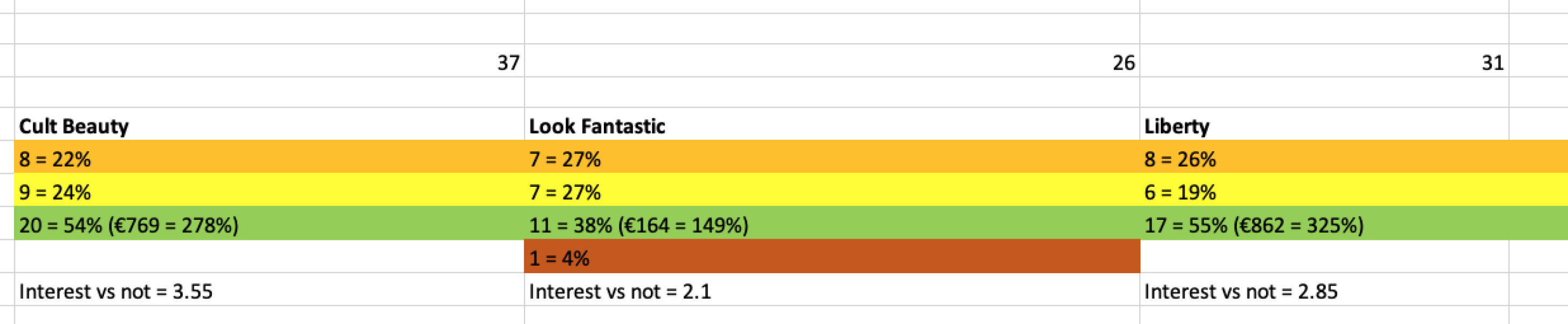
Task: Select the yellow cell reading 9 = 24%
Action: [x=268, y=192]
